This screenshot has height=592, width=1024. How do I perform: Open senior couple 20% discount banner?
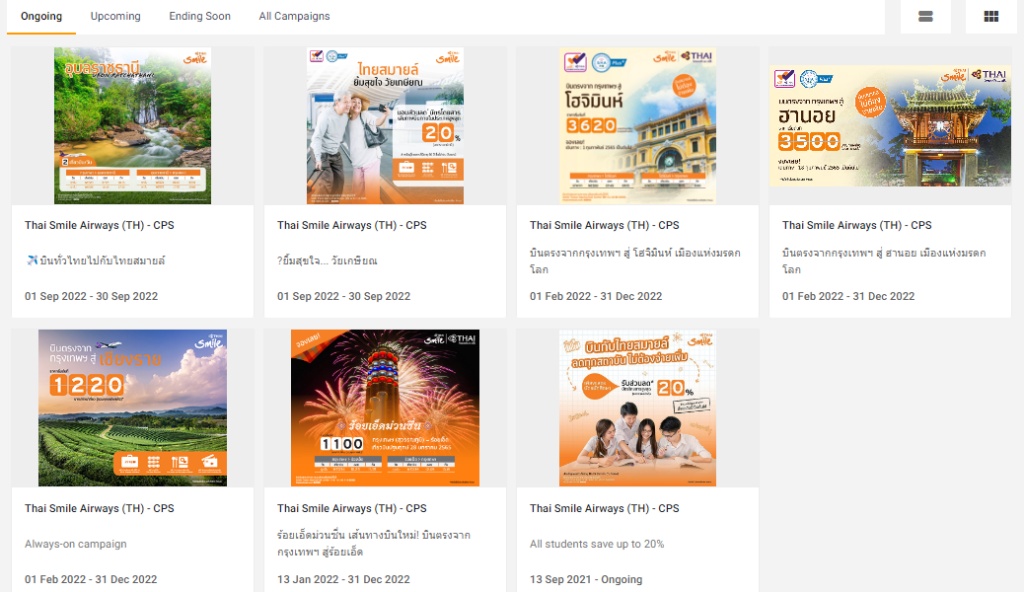click(385, 125)
